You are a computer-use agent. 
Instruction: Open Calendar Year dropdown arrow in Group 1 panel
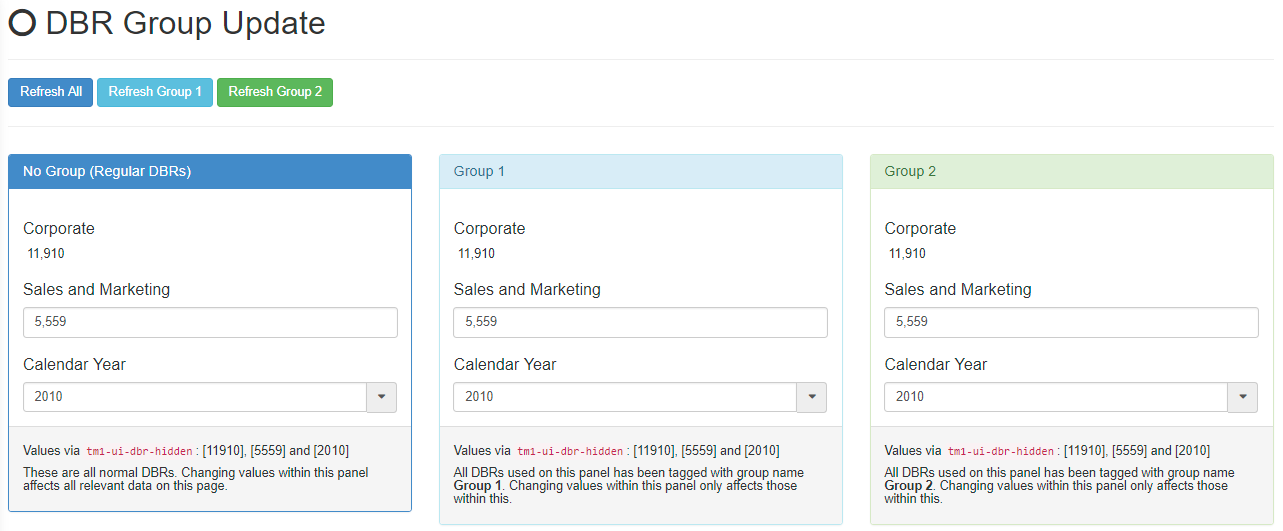click(x=812, y=397)
